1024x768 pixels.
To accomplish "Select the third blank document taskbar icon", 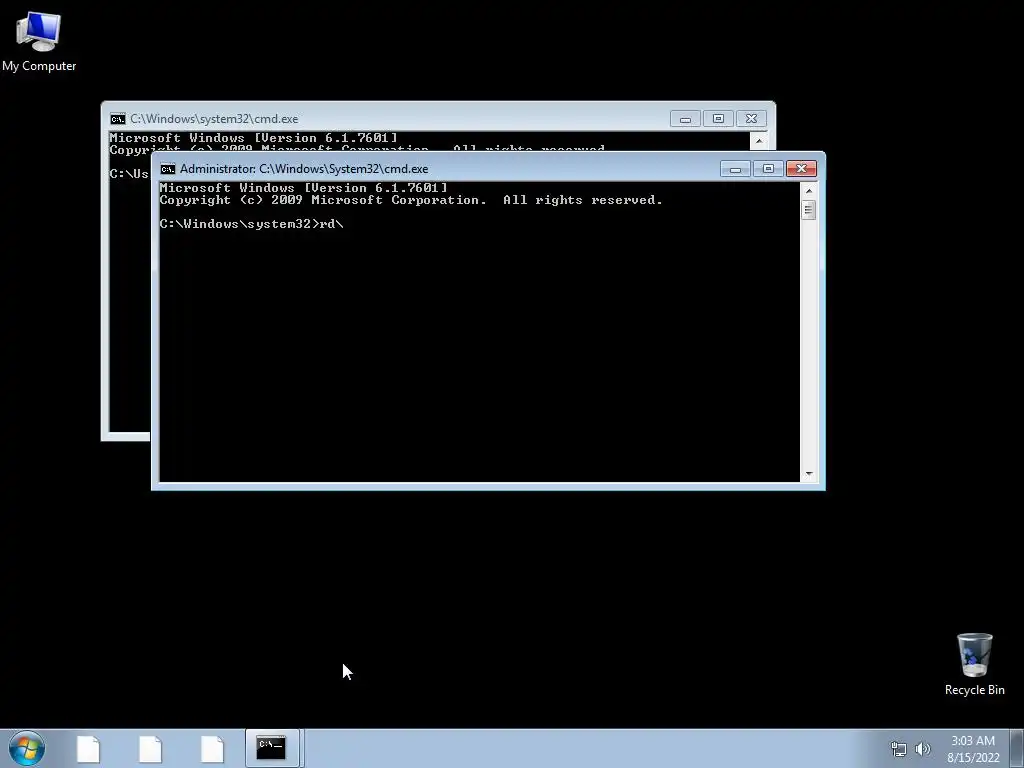I will pyautogui.click(x=212, y=749).
